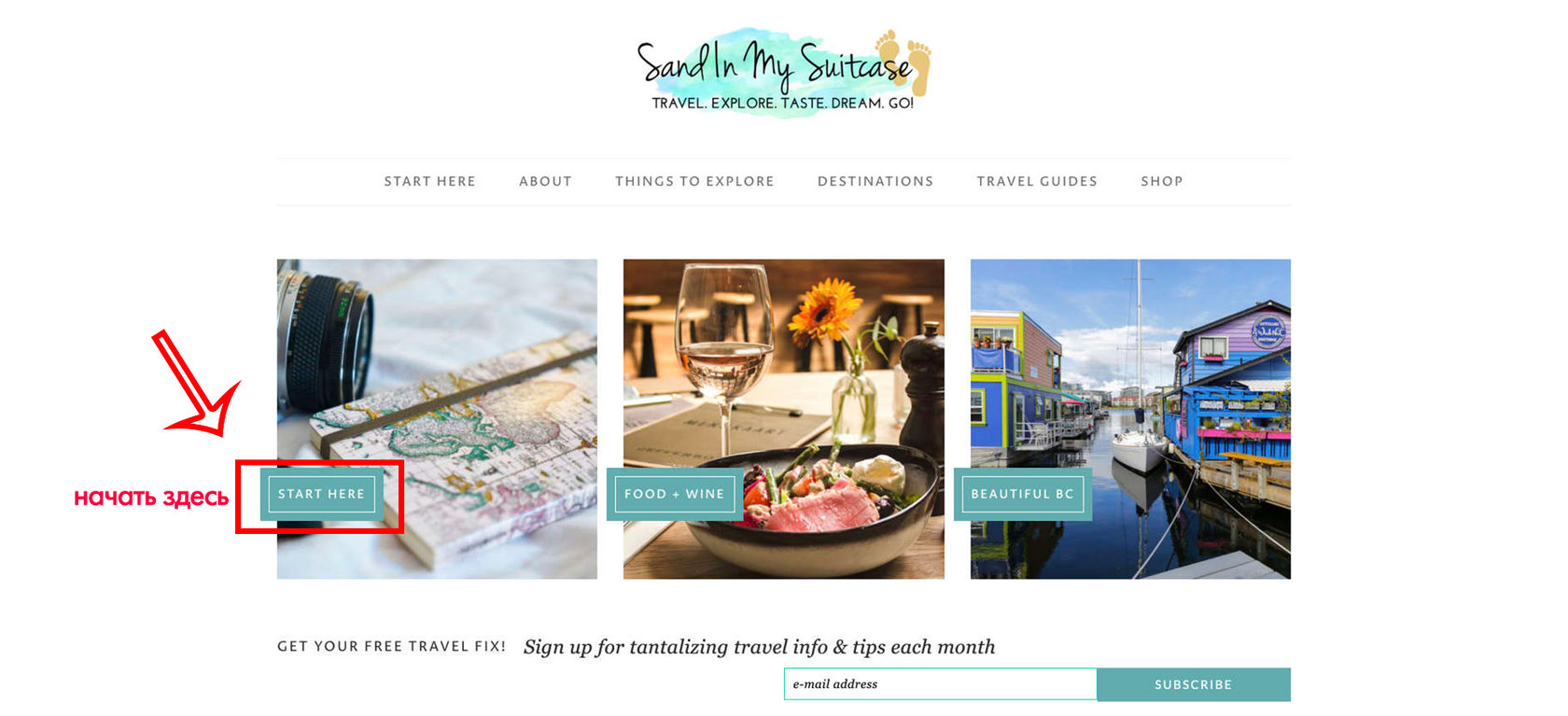
Task: Click the BEAUTIFUL BC button
Action: [x=1023, y=494]
